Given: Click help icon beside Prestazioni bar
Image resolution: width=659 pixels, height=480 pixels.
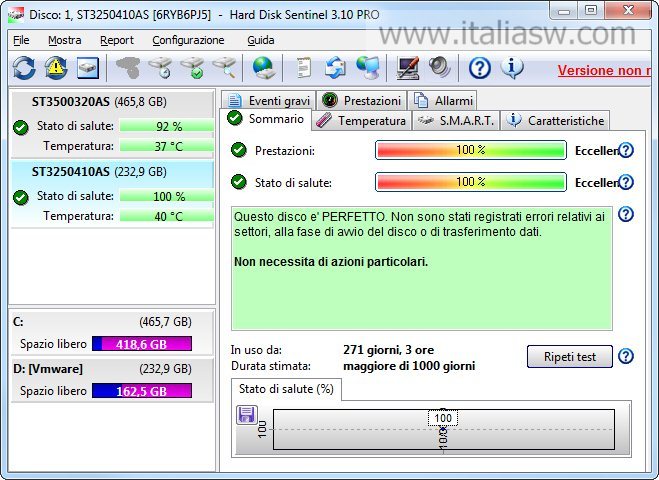Looking at the screenshot, I should coord(626,150).
